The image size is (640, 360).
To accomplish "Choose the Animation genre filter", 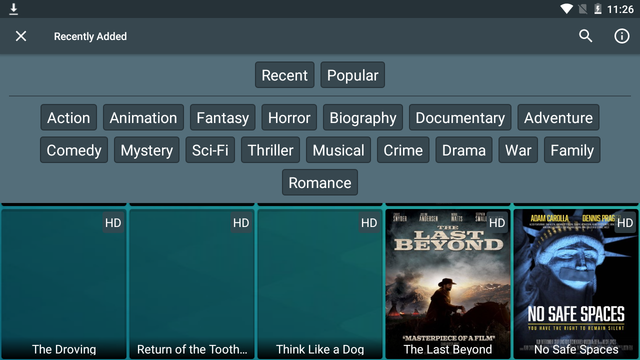I will coord(143,118).
